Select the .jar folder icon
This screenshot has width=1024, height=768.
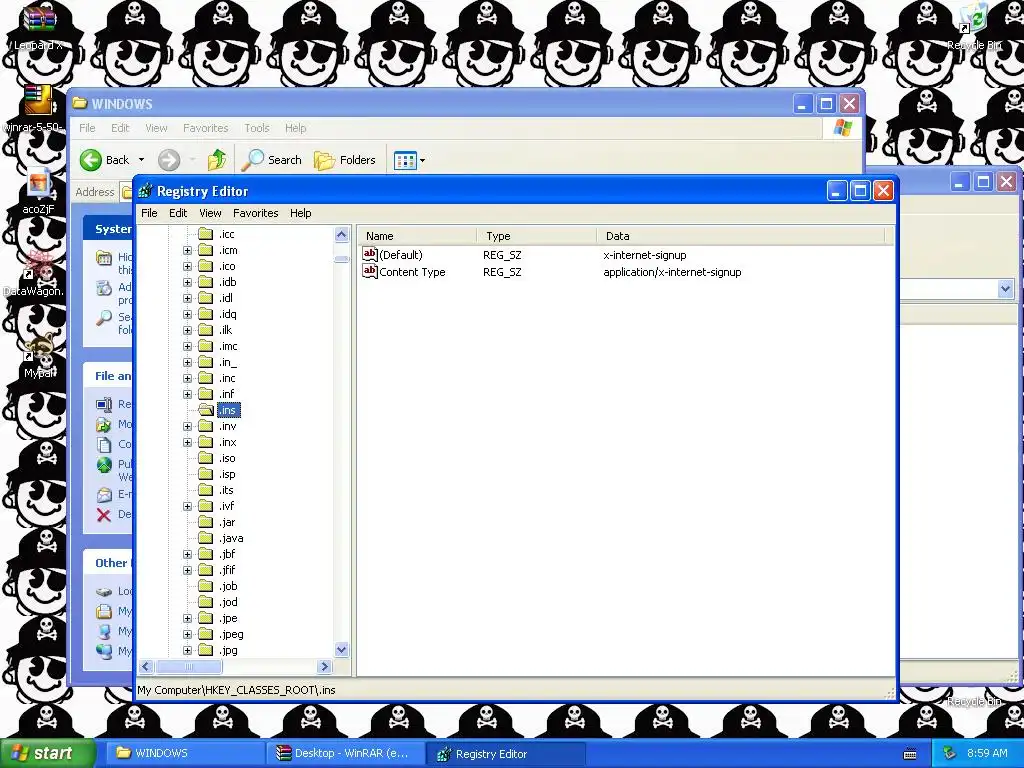pos(206,522)
